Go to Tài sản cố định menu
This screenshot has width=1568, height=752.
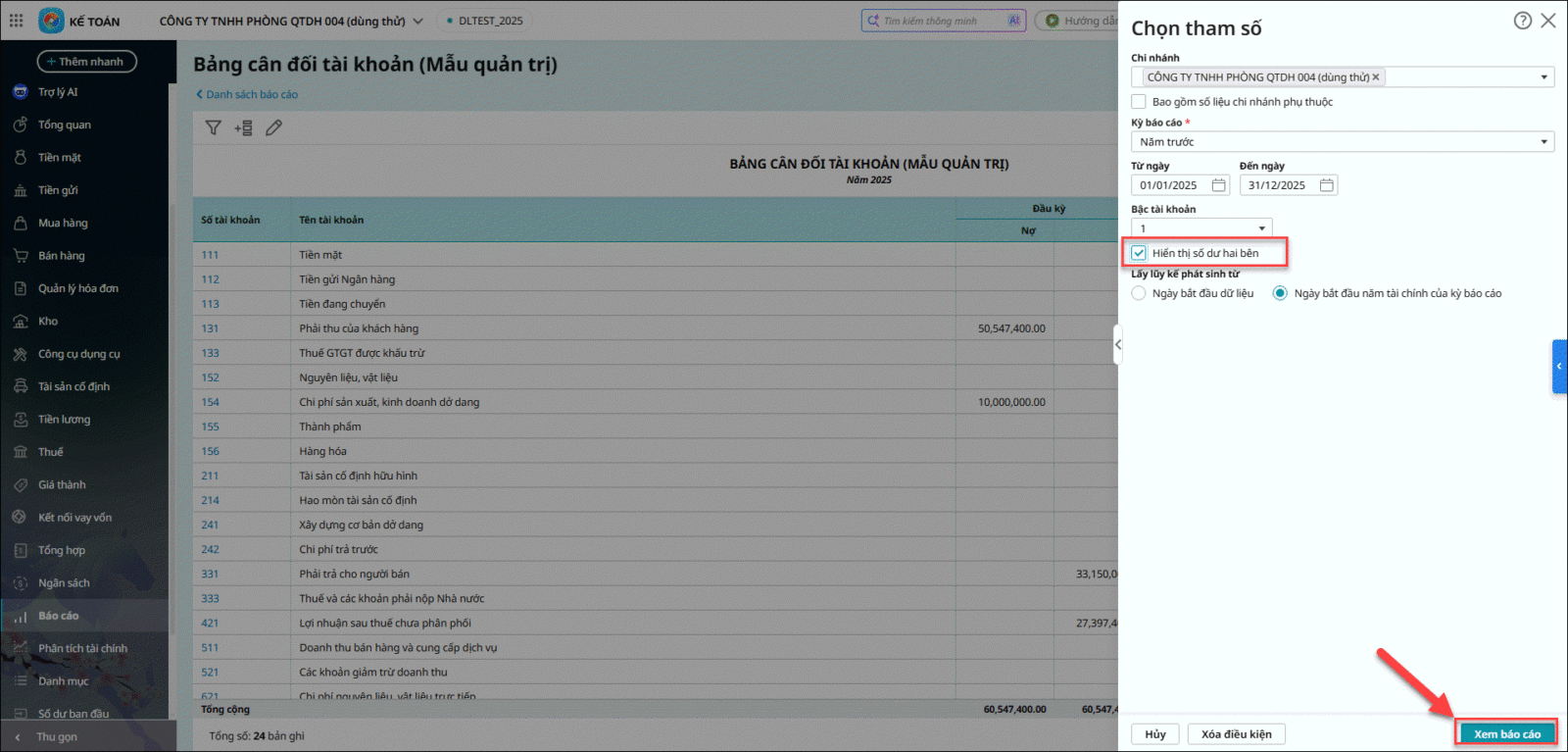(x=73, y=386)
